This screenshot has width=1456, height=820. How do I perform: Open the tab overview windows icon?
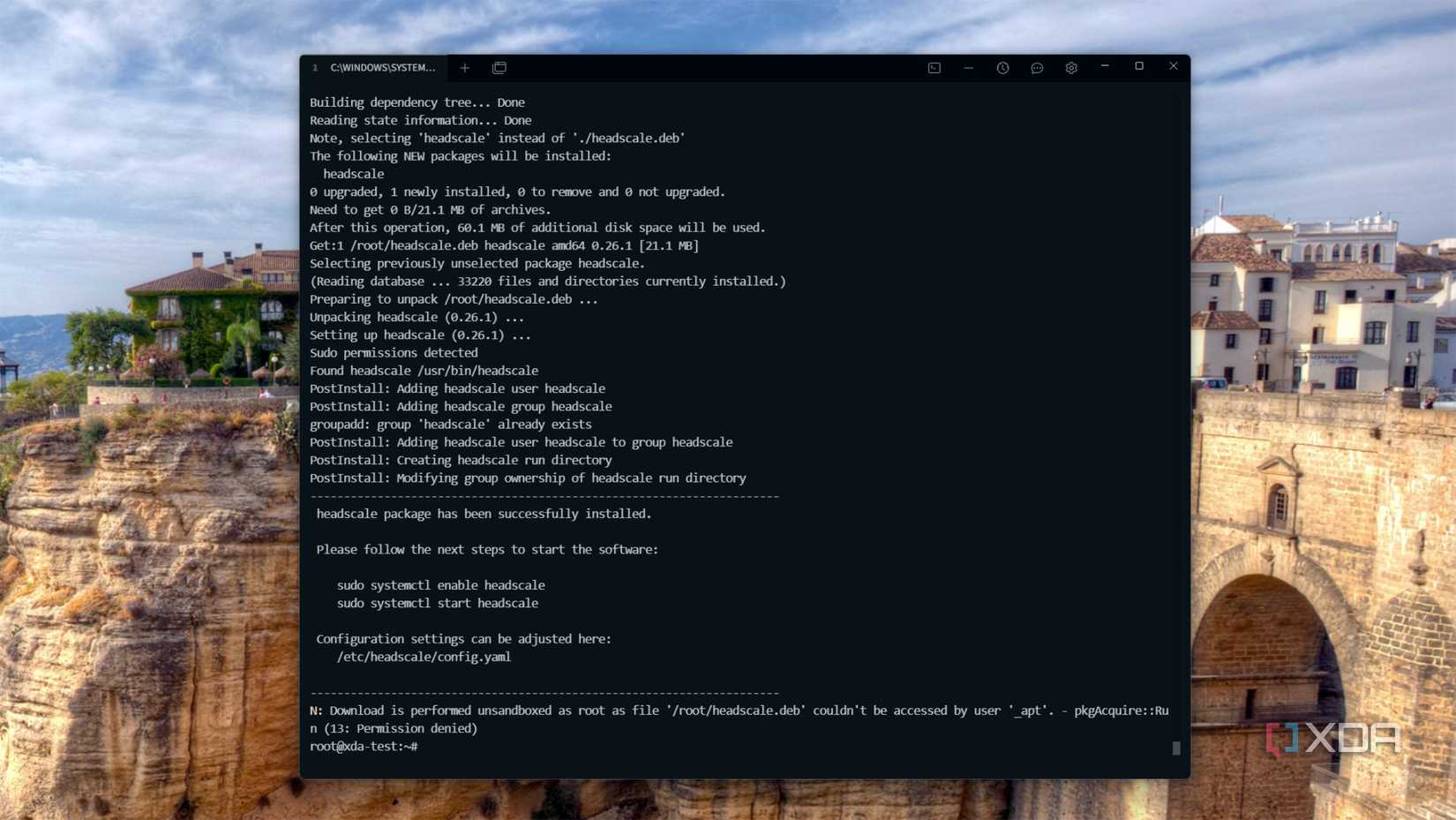499,68
